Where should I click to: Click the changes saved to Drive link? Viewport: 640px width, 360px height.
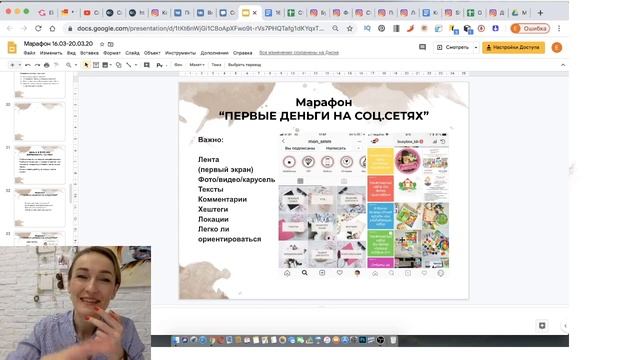point(299,53)
